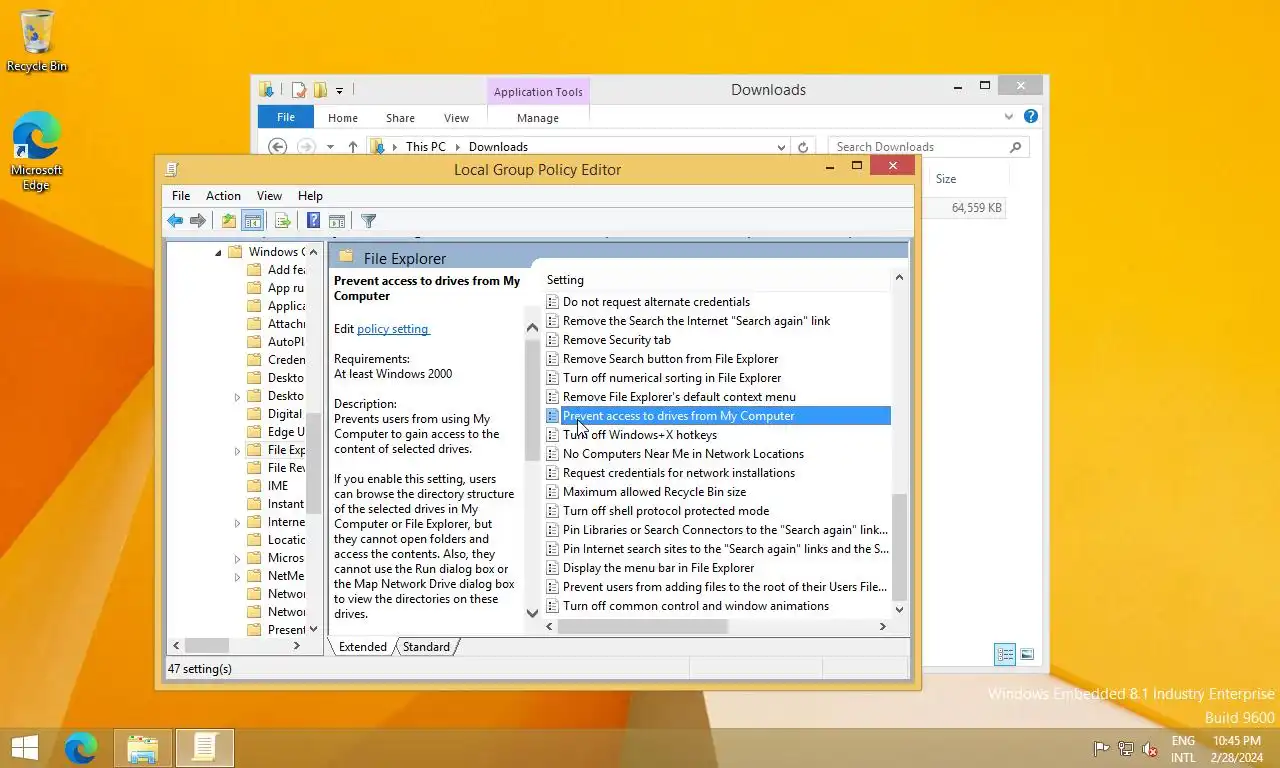Expand the second Desktop tree node arrow
The width and height of the screenshot is (1280, 768).
click(x=237, y=397)
